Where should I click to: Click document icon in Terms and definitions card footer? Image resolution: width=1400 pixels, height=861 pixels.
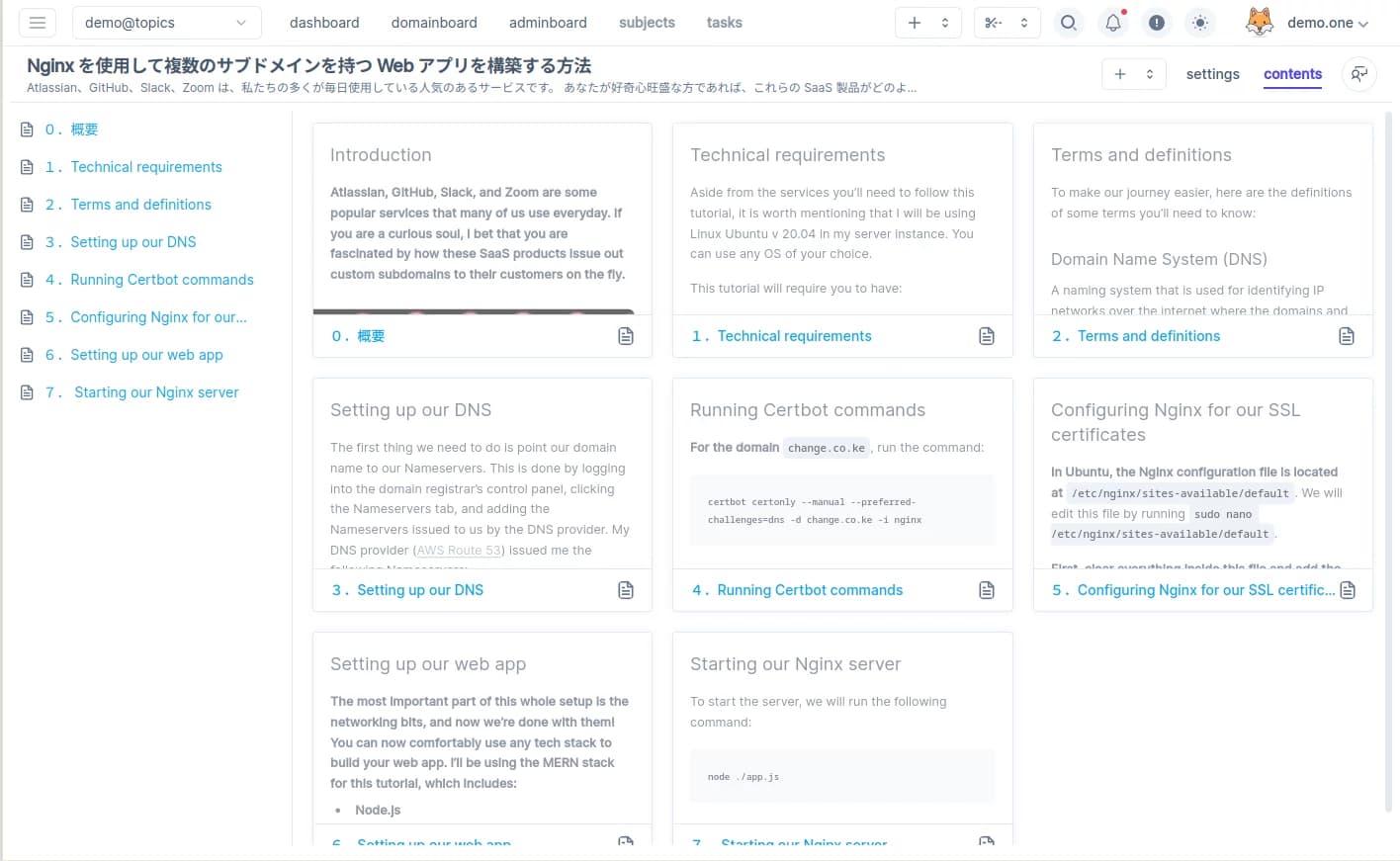[x=1347, y=336]
